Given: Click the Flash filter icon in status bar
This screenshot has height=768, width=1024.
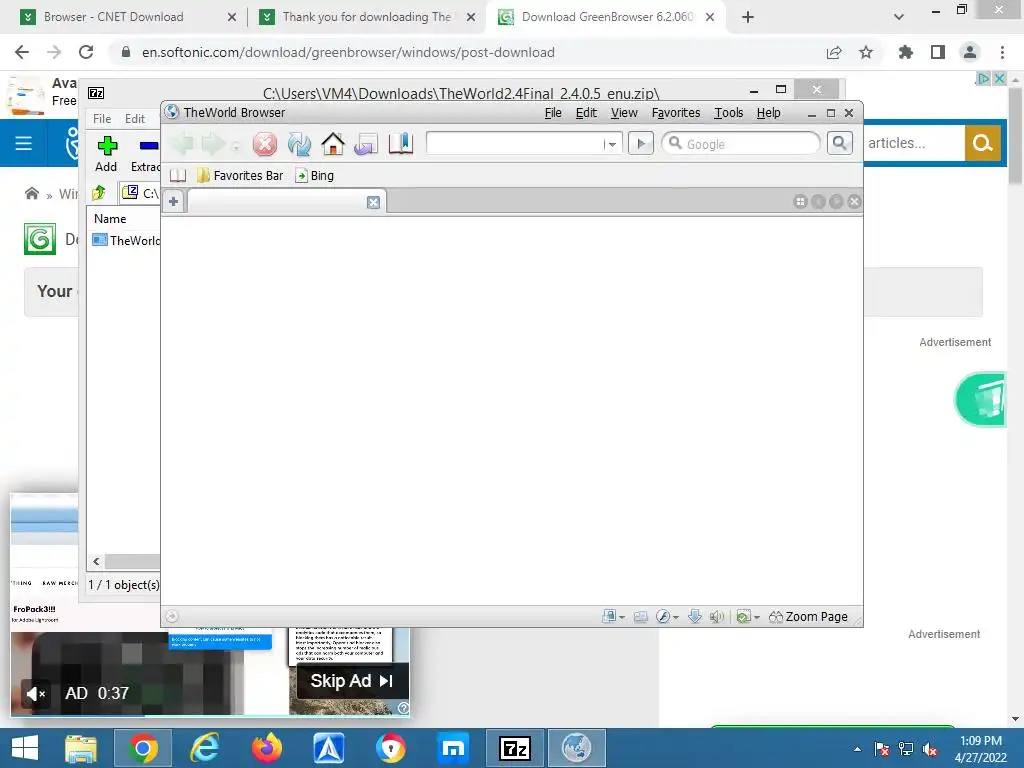Looking at the screenshot, I should pyautogui.click(x=662, y=616).
